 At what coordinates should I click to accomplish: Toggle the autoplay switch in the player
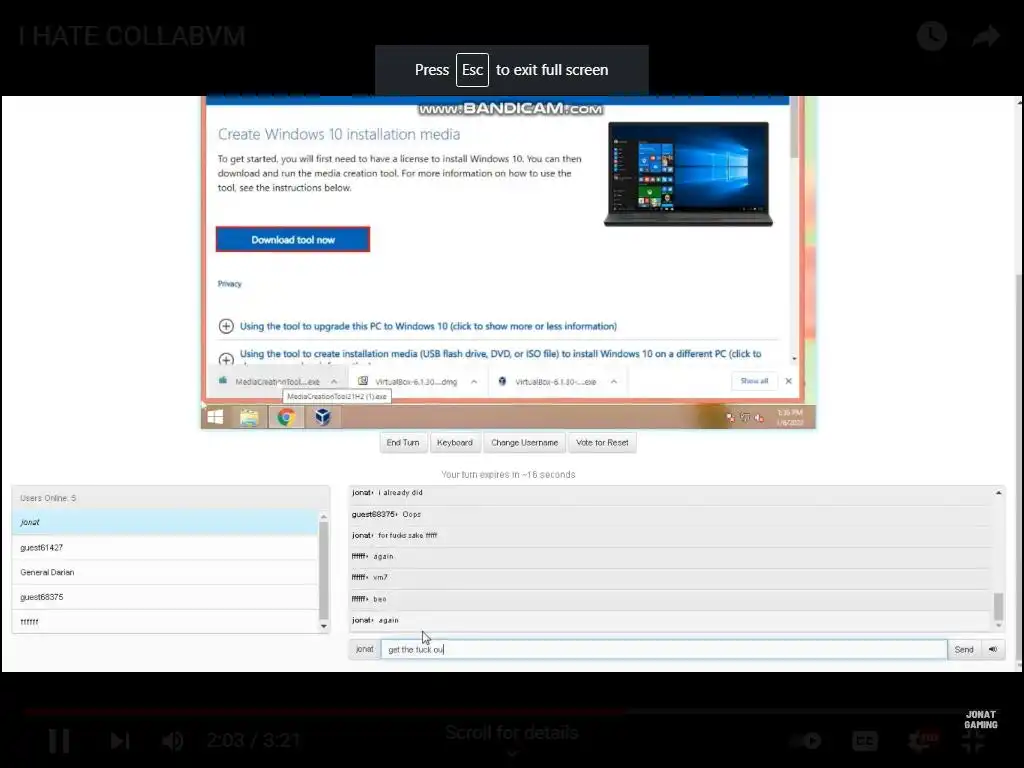[x=805, y=741]
